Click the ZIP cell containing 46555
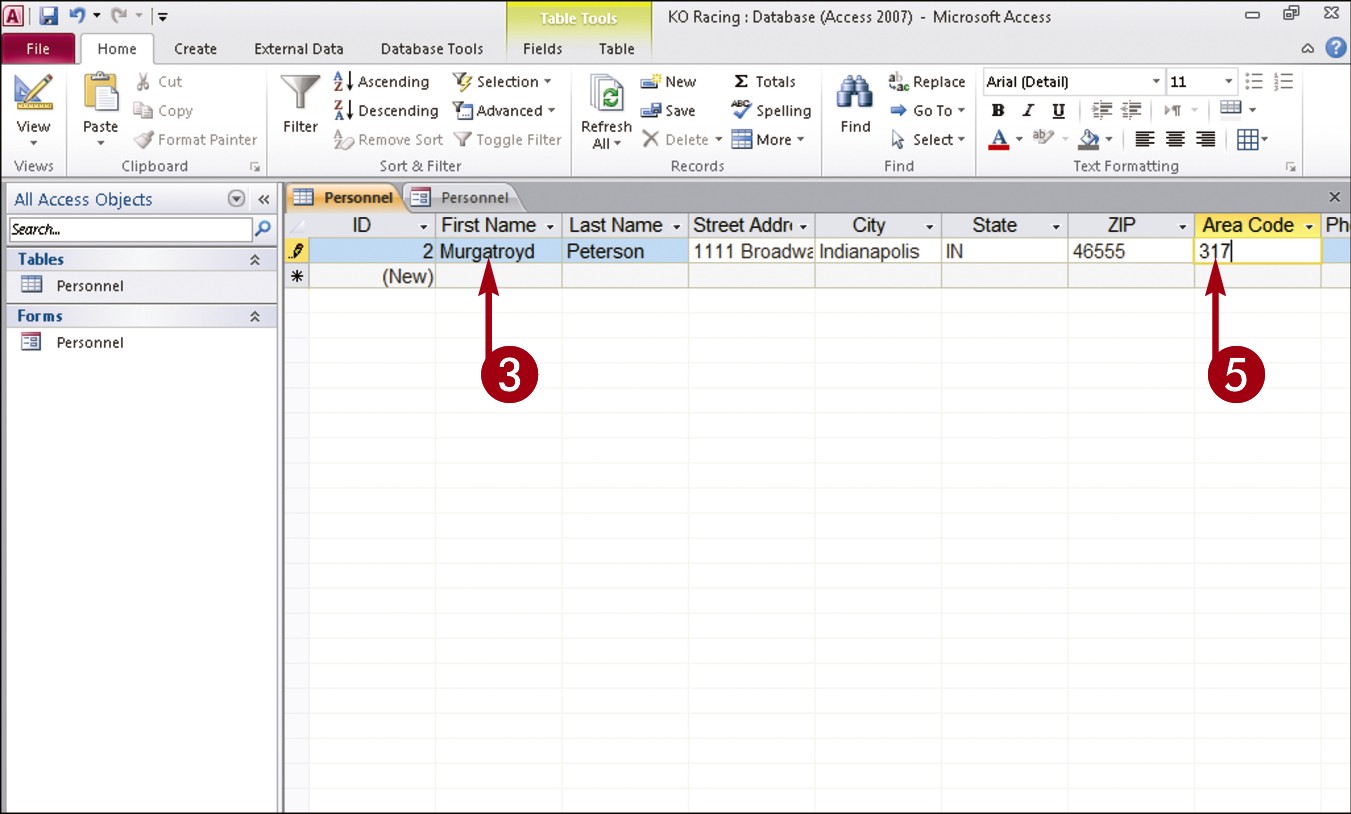This screenshot has height=814, width=1351. (x=1130, y=252)
